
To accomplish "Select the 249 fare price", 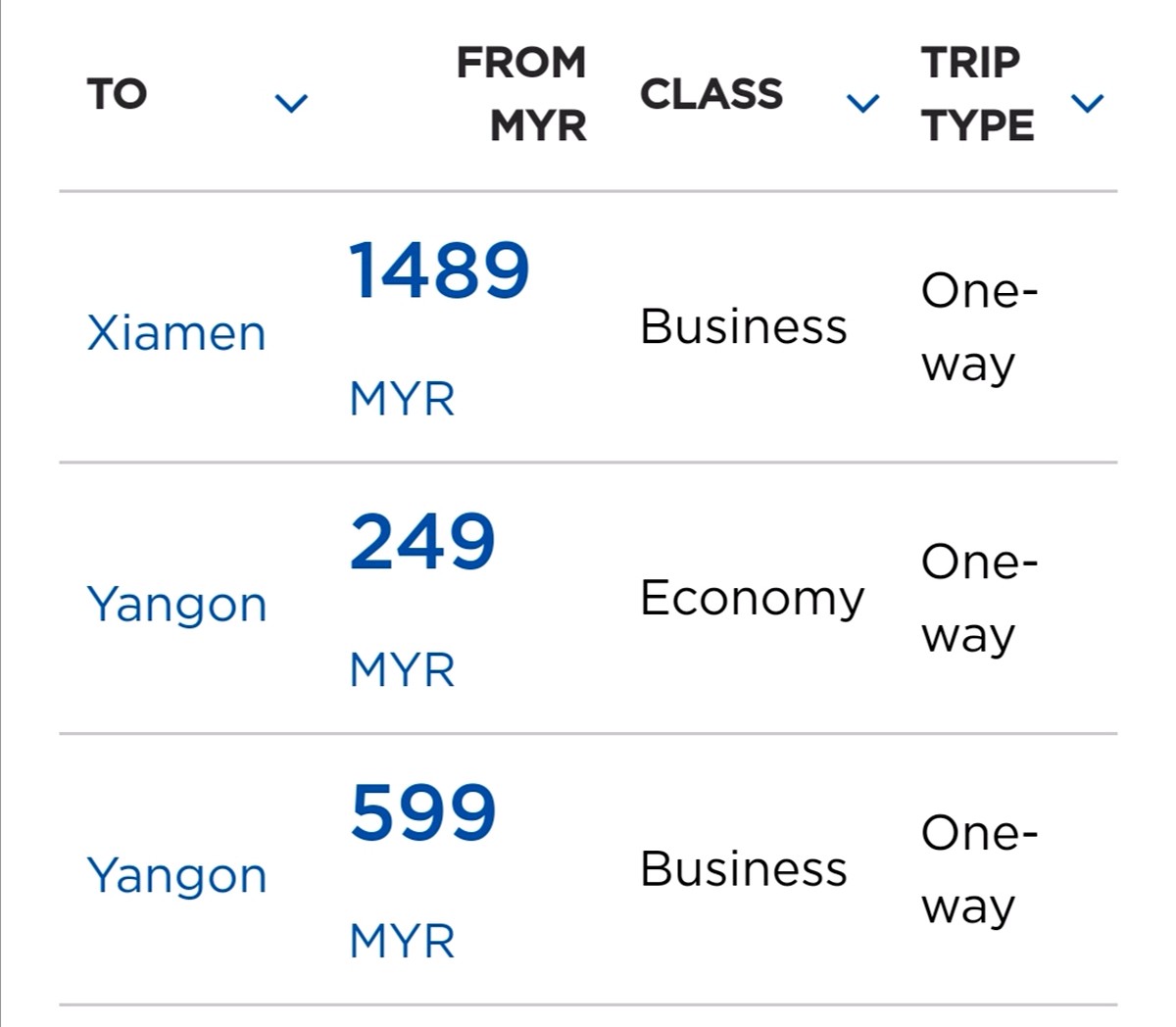I will coord(422,542).
